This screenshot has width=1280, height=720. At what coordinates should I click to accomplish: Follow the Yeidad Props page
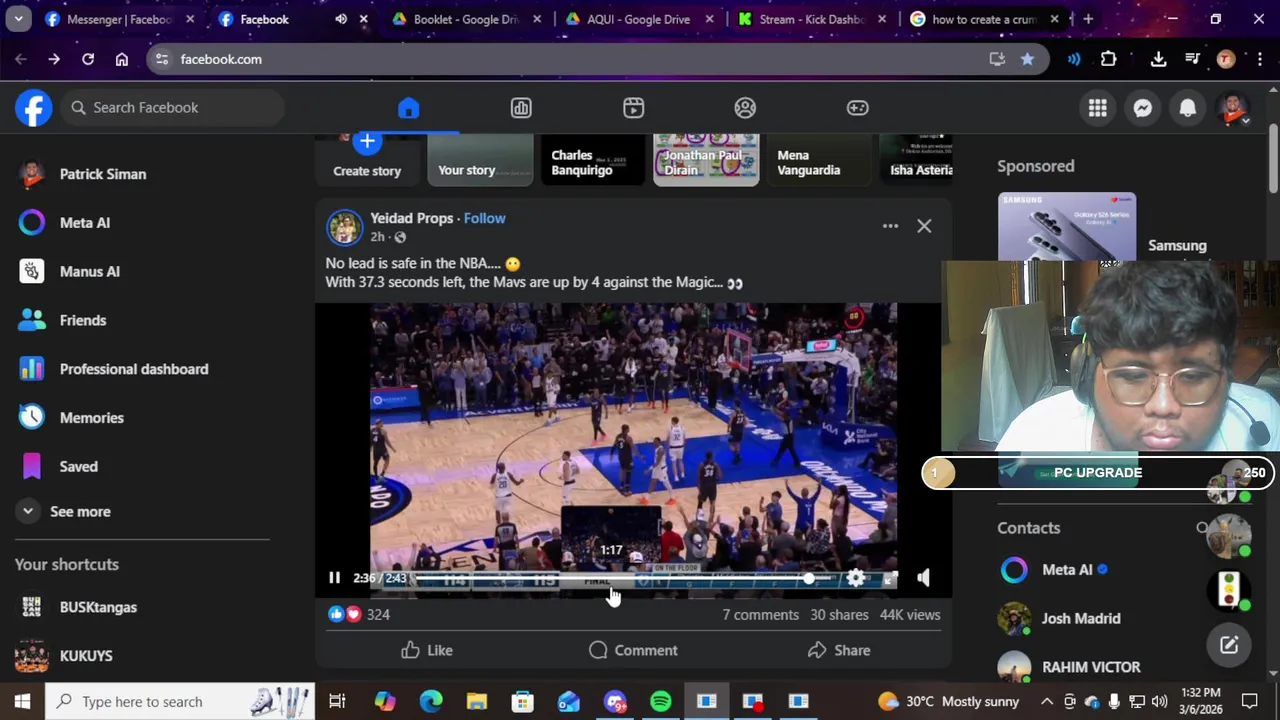(x=484, y=218)
